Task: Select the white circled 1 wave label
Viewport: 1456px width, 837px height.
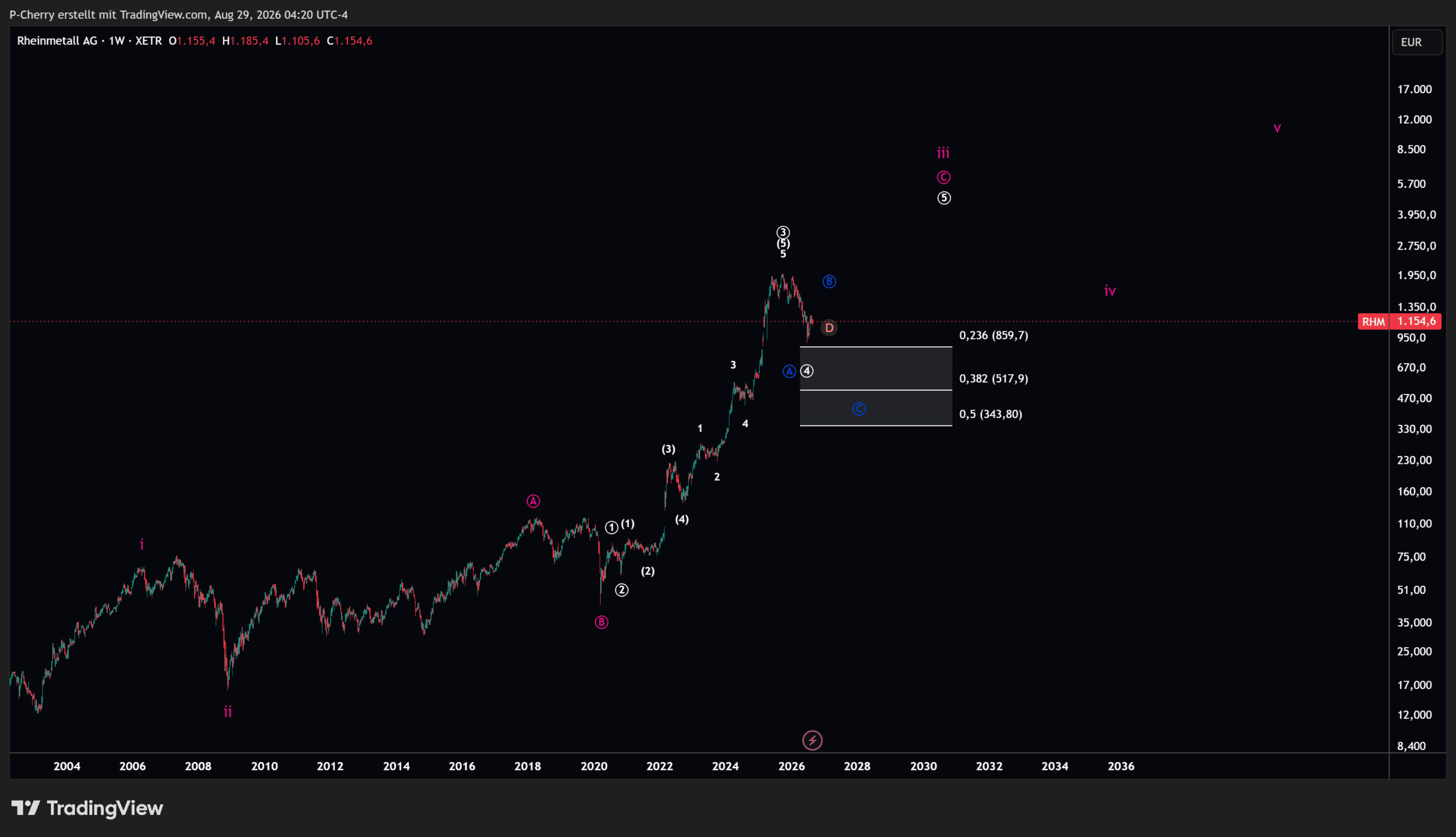Action: (x=611, y=527)
